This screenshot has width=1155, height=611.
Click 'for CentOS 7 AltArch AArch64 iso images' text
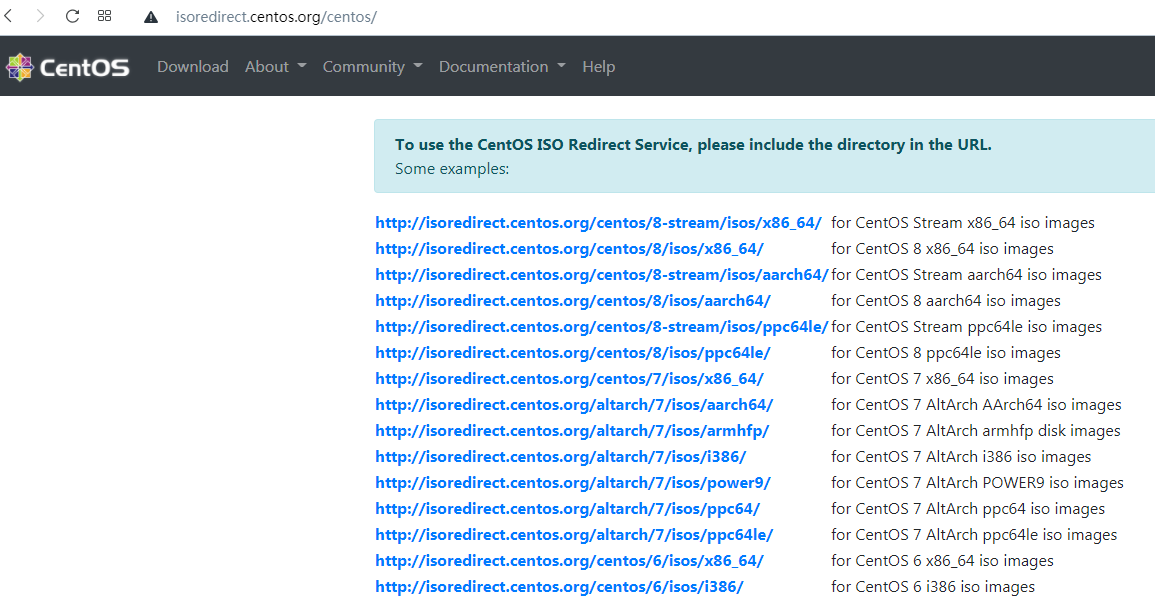click(976, 405)
